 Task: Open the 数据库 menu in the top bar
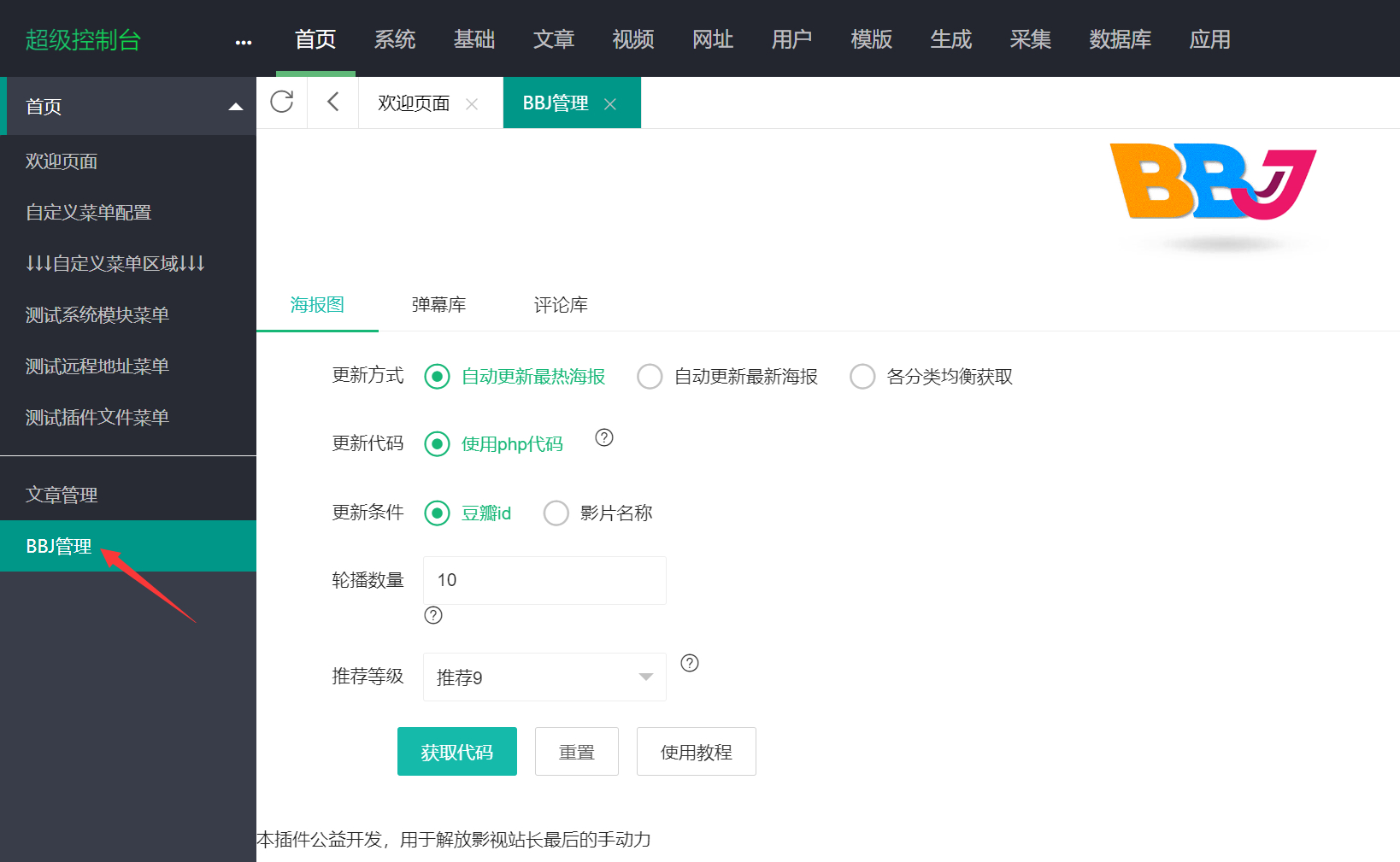1121,39
